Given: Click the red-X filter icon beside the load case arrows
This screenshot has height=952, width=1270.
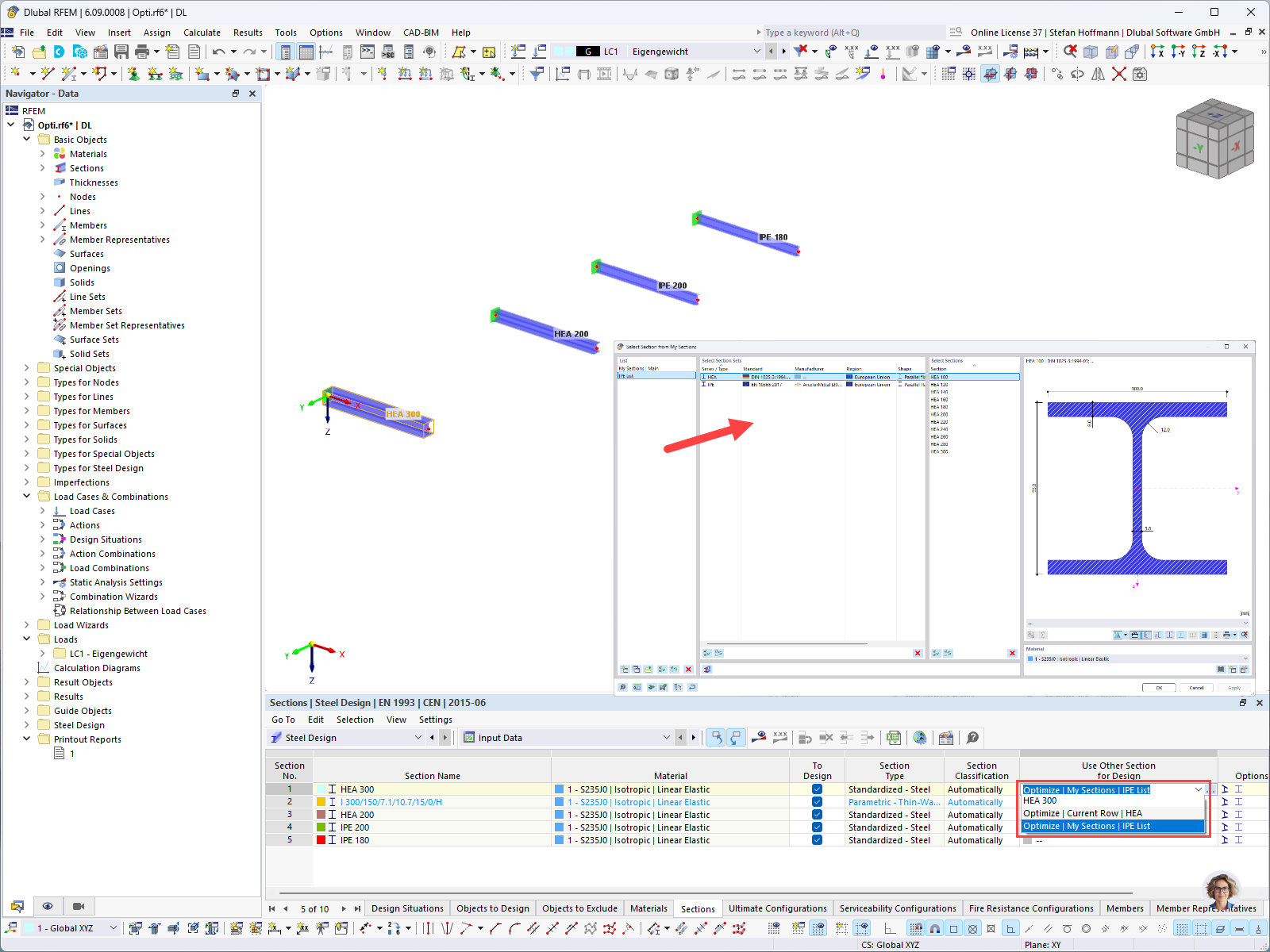Looking at the screenshot, I should click(x=801, y=52).
